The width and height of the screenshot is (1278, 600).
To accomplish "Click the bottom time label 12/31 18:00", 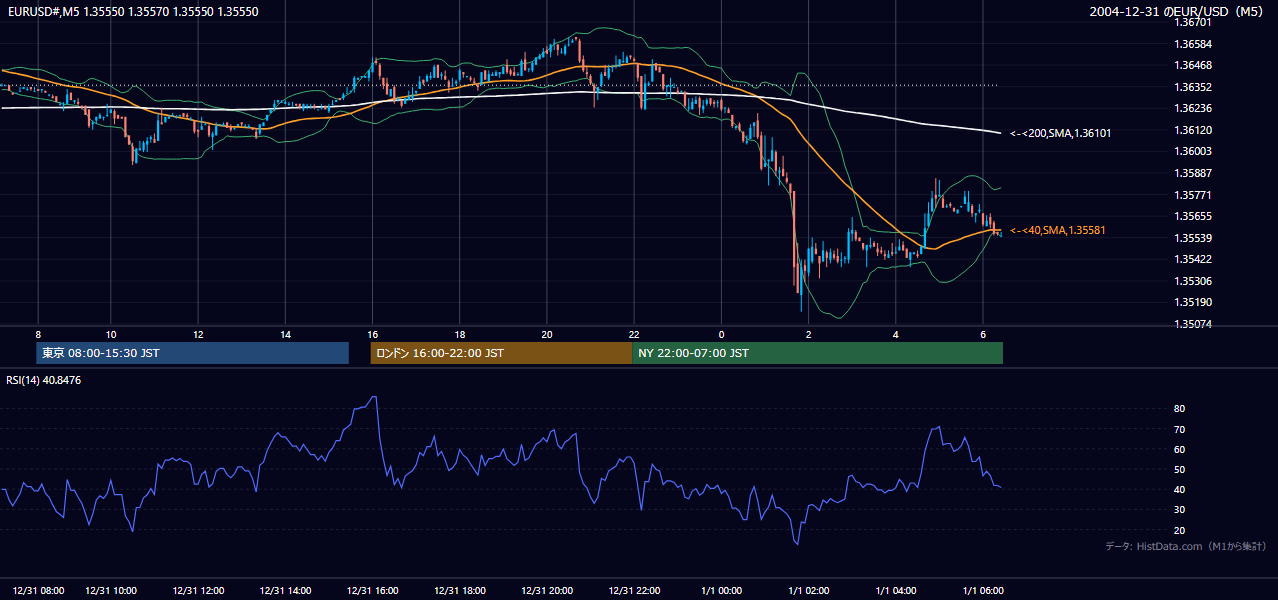I will [x=459, y=590].
